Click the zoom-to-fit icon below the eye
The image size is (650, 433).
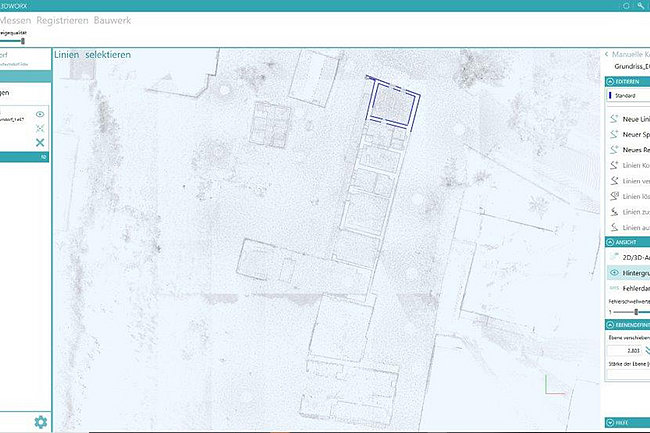pyautogui.click(x=41, y=129)
